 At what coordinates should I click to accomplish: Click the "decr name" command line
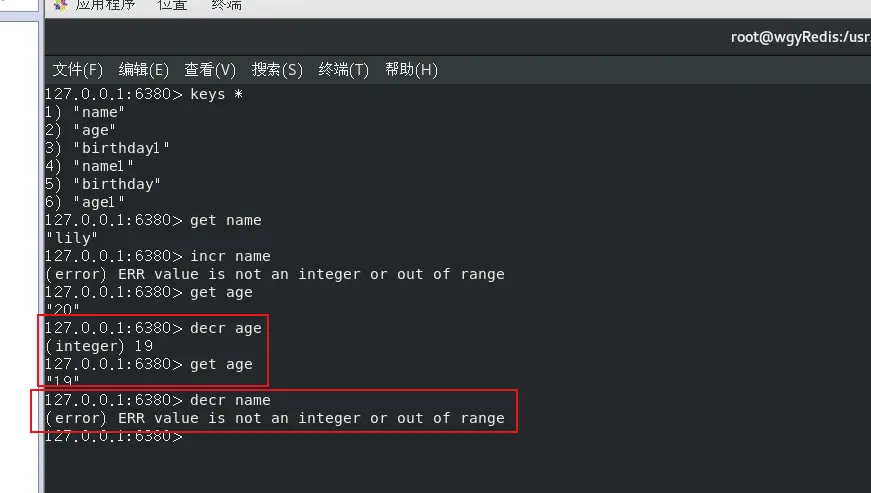[157, 400]
